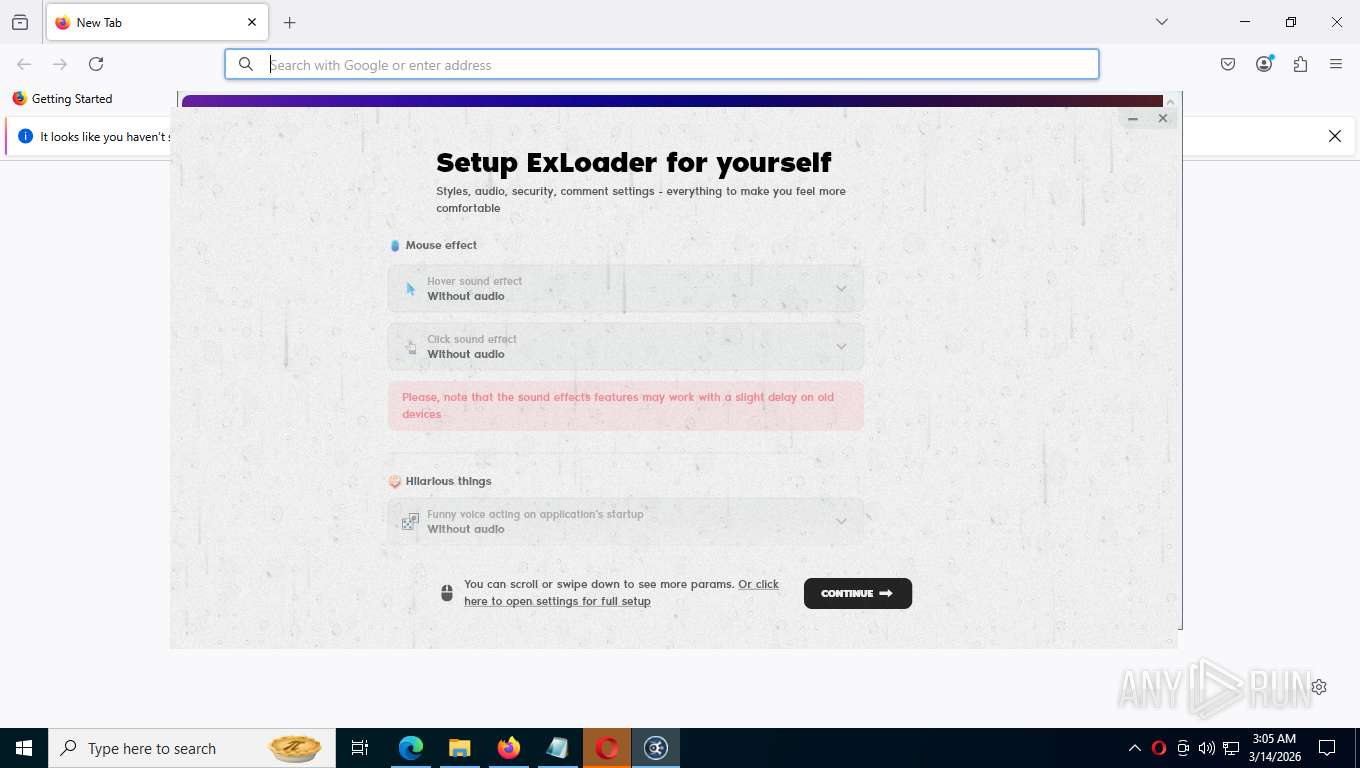The image size is (1360, 768).
Task: Open the volume control in tray
Action: 1206,748
